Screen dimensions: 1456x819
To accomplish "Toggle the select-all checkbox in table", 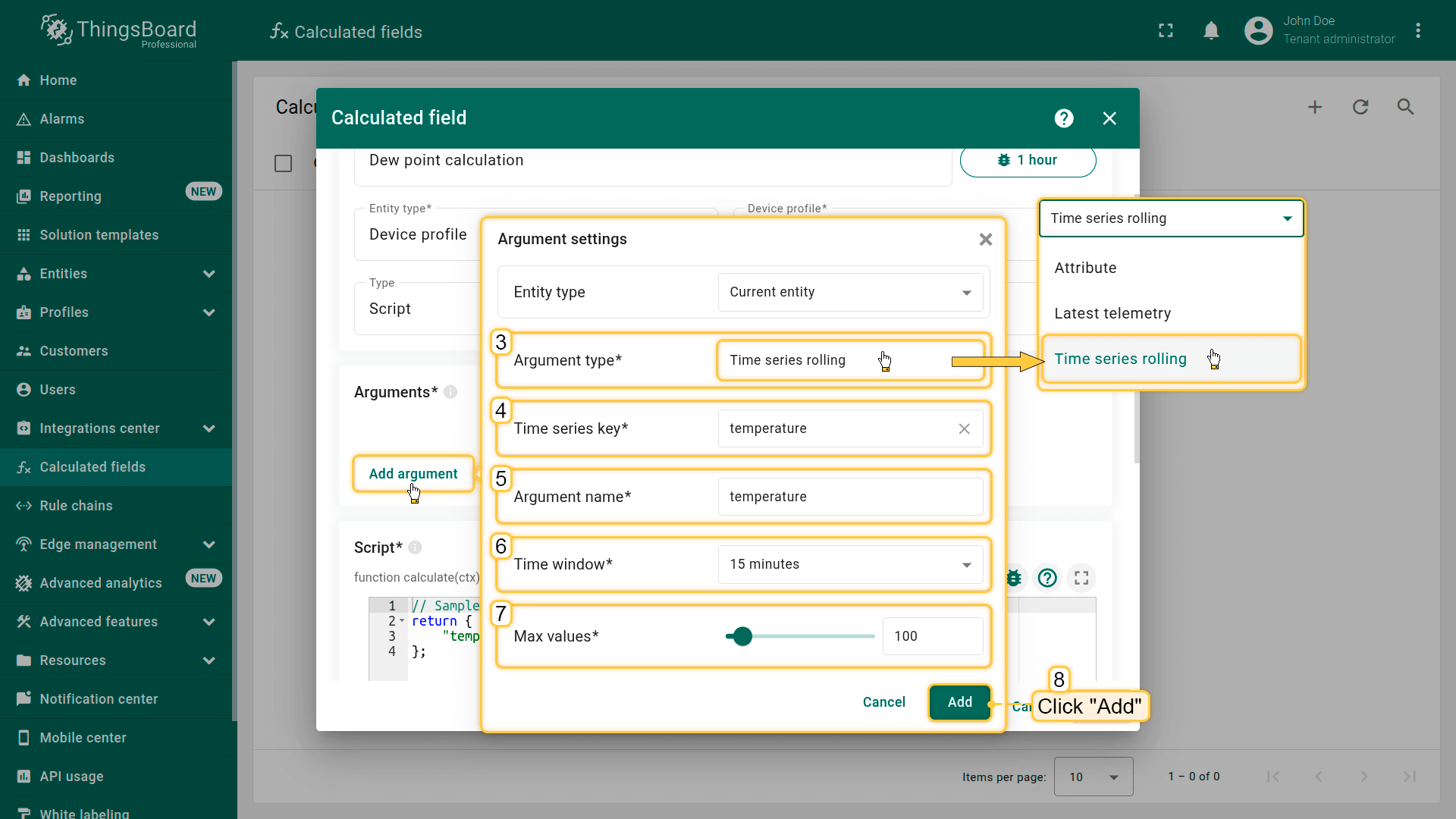I will coord(283,163).
